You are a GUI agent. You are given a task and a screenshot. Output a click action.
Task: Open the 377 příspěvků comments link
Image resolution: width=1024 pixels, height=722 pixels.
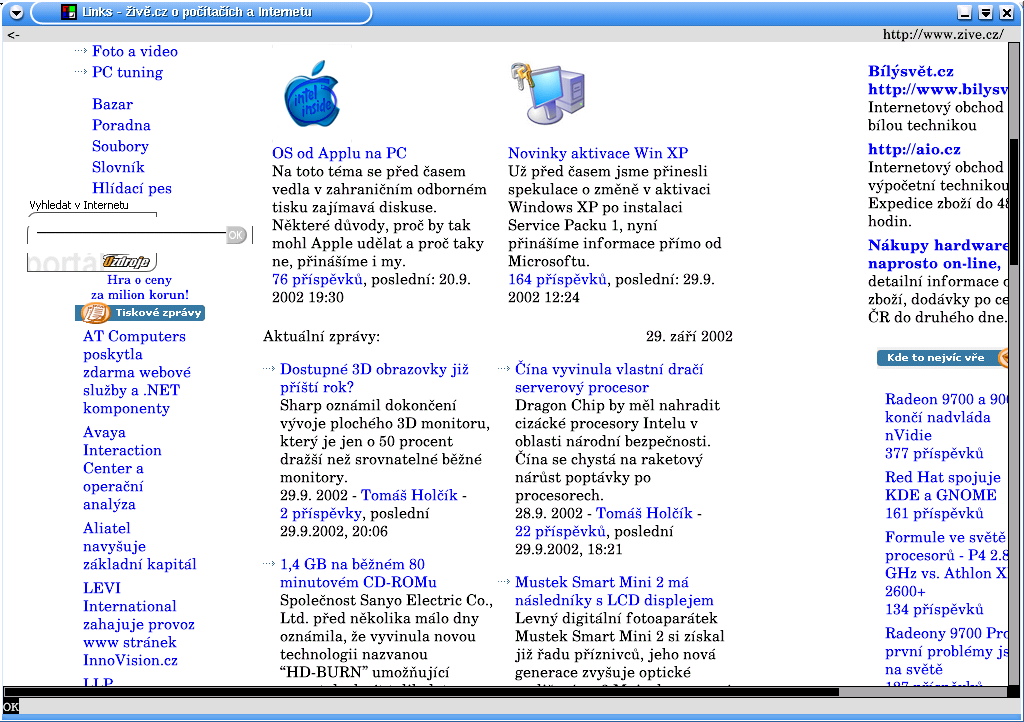[934, 454]
